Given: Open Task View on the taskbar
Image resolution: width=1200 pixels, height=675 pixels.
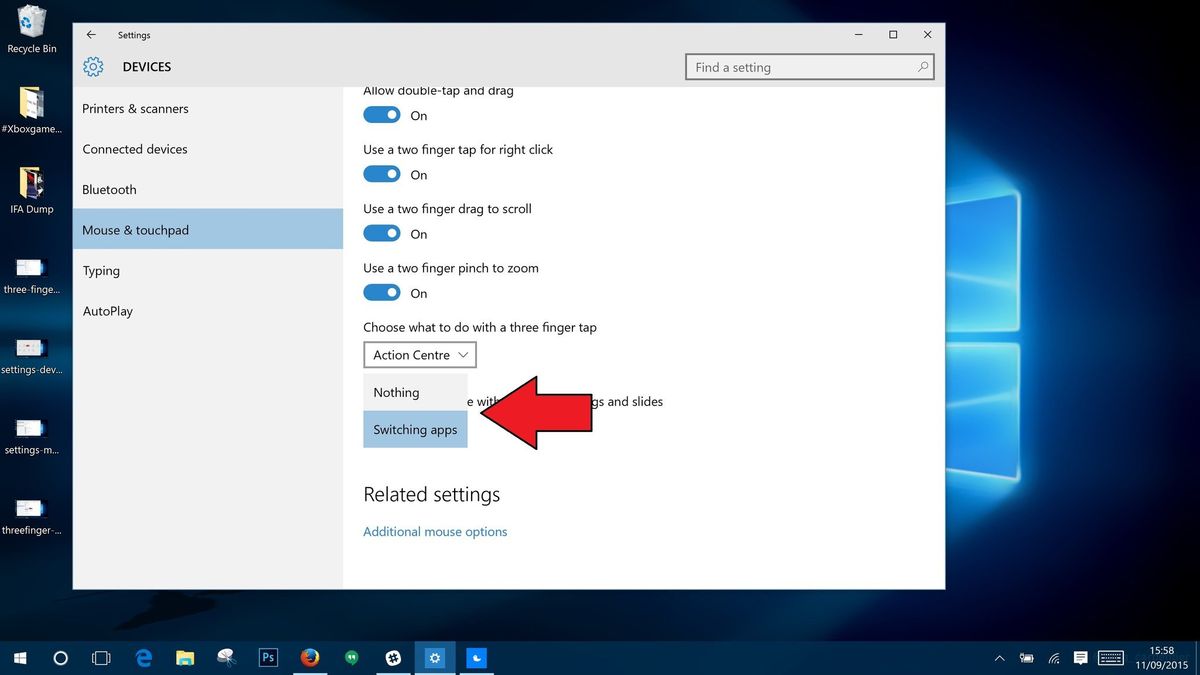Looking at the screenshot, I should click(101, 658).
